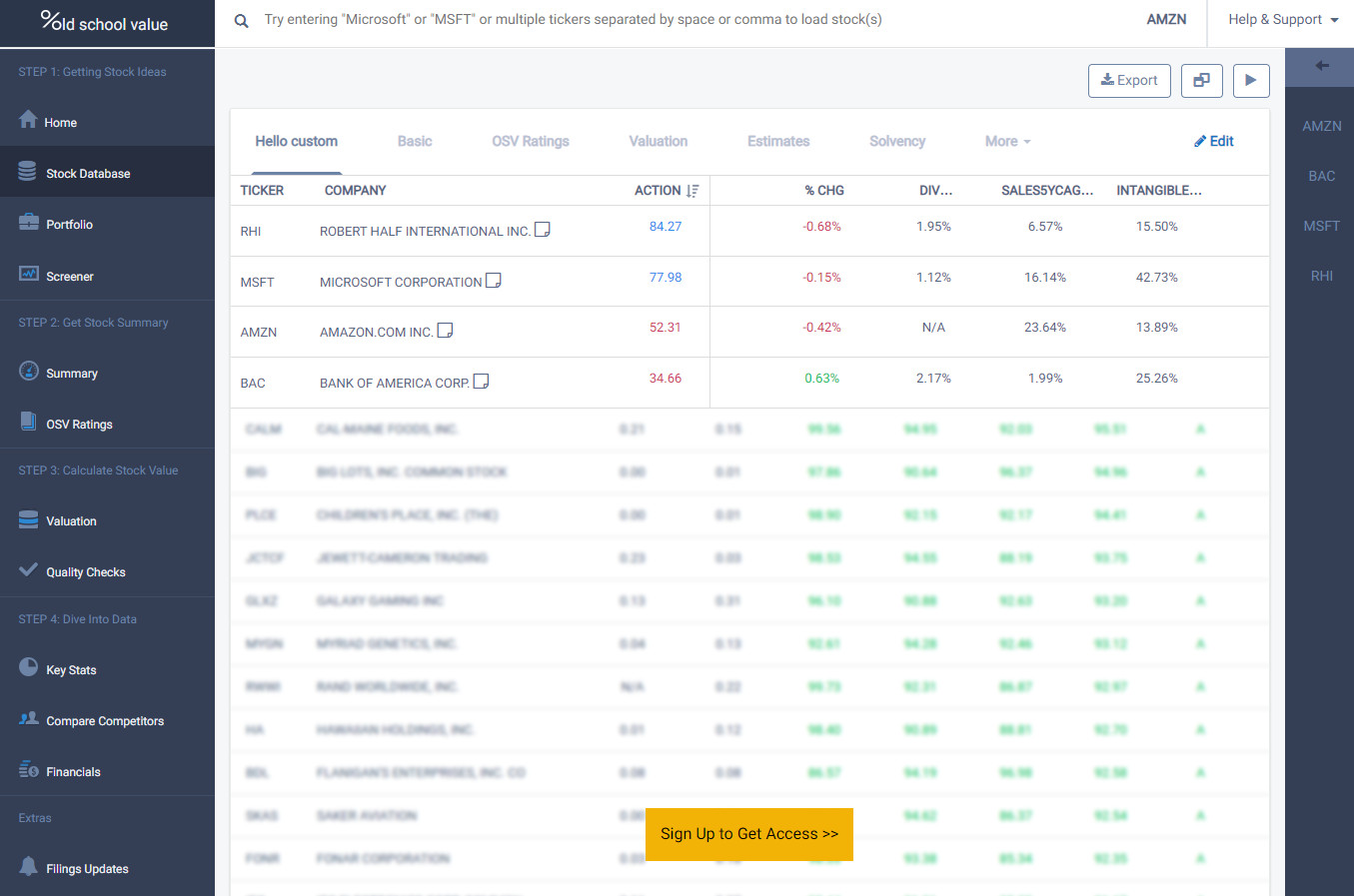Click MSFT ticker in table

[x=257, y=283]
